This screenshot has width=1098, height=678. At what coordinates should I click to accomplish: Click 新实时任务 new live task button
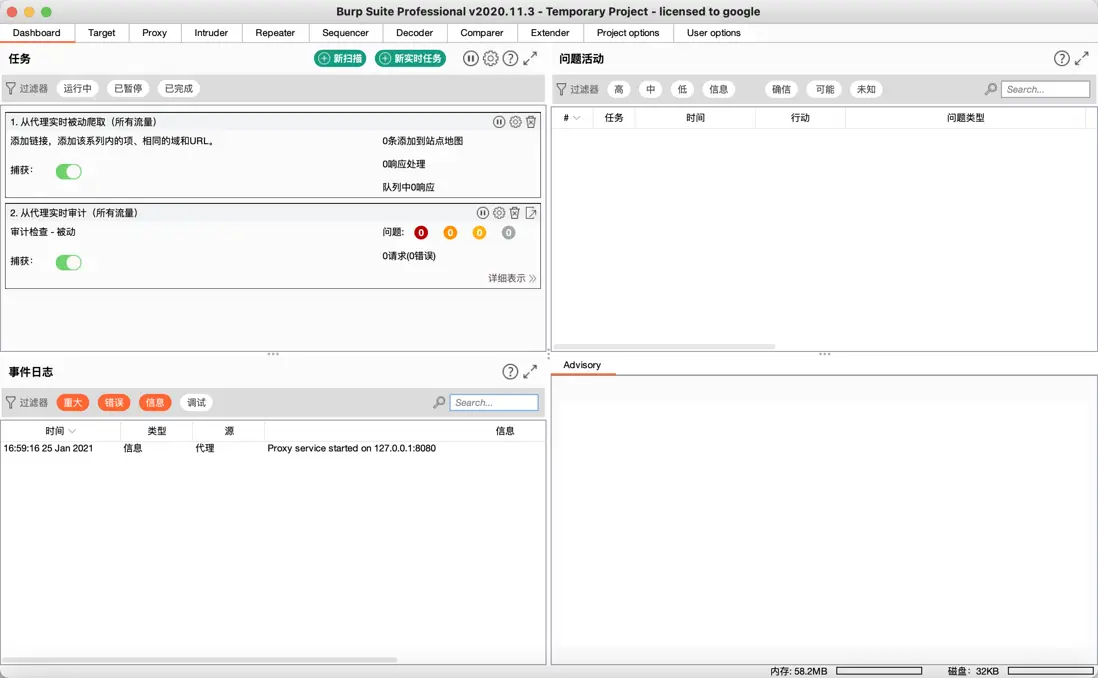[x=410, y=59]
